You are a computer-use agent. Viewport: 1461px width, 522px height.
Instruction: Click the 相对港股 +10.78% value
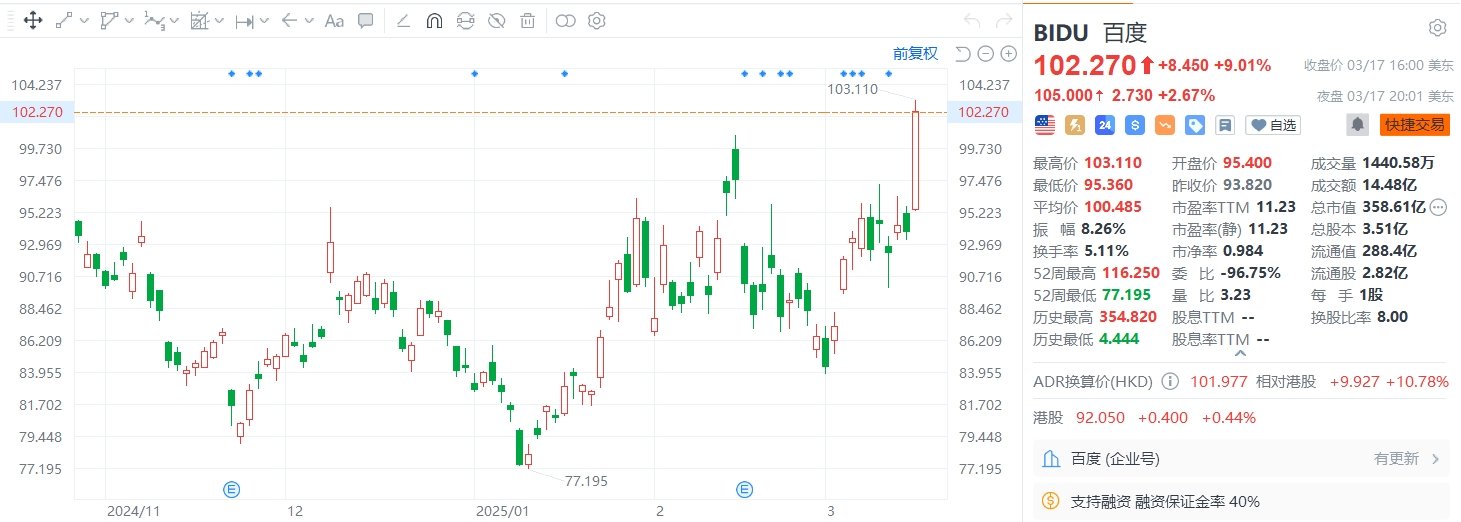[1415, 382]
